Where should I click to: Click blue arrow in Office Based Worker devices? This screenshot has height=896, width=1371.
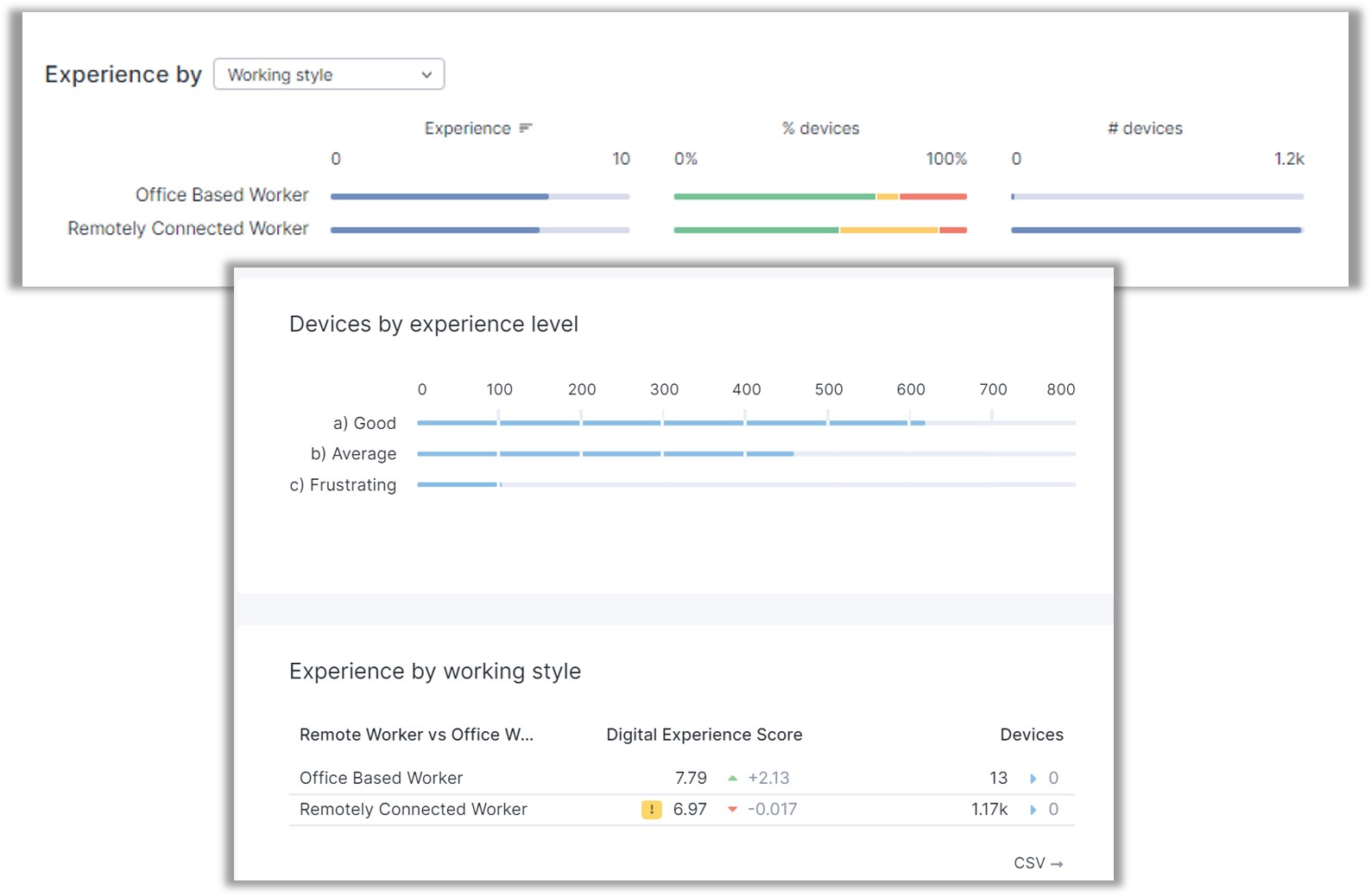tap(1033, 779)
